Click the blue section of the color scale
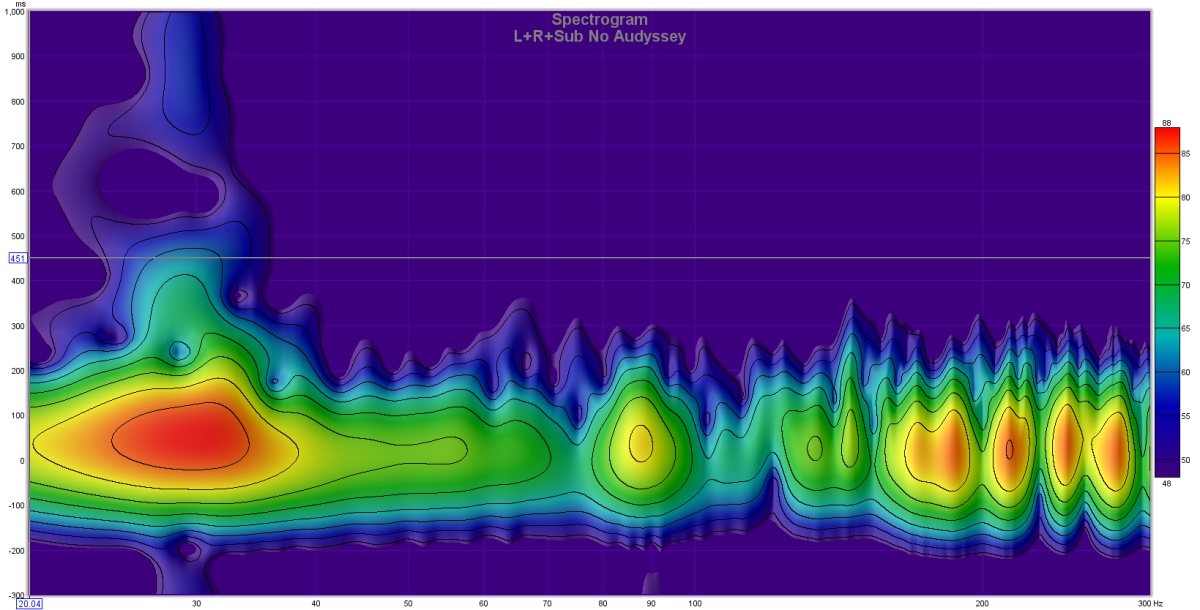This screenshot has height=610, width=1200. pos(1166,410)
